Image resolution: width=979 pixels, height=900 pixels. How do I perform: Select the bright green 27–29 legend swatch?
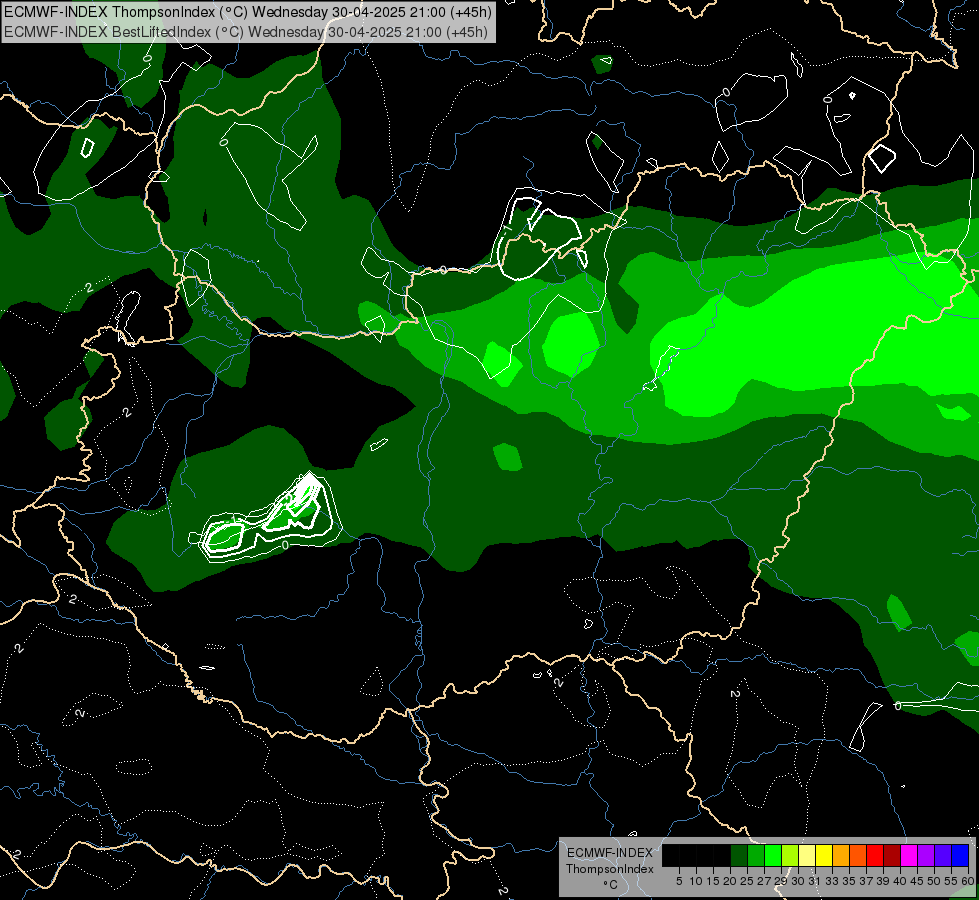[773, 855]
